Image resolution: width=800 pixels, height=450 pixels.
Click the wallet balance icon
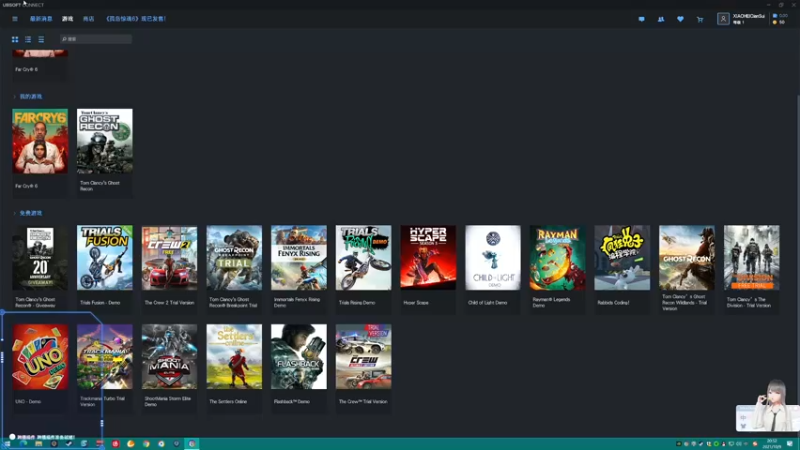[x=775, y=16]
